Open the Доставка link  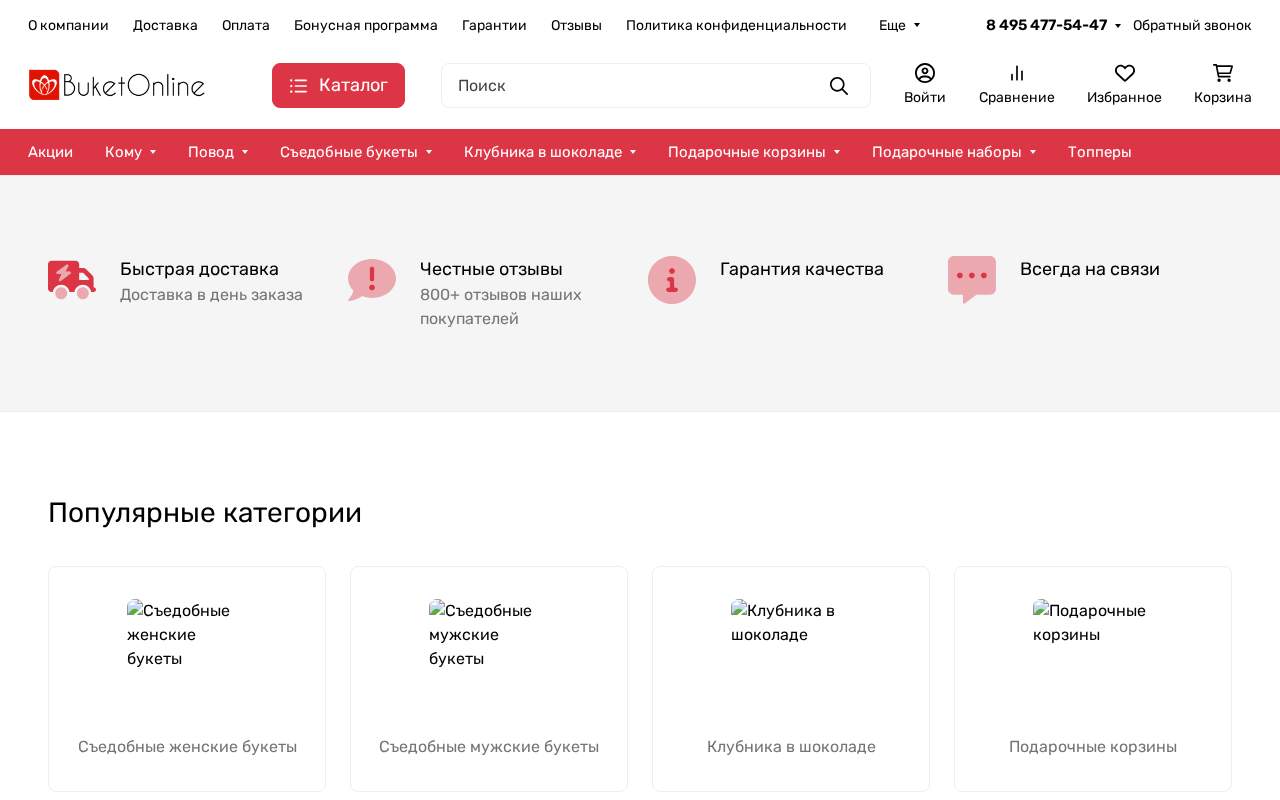165,25
